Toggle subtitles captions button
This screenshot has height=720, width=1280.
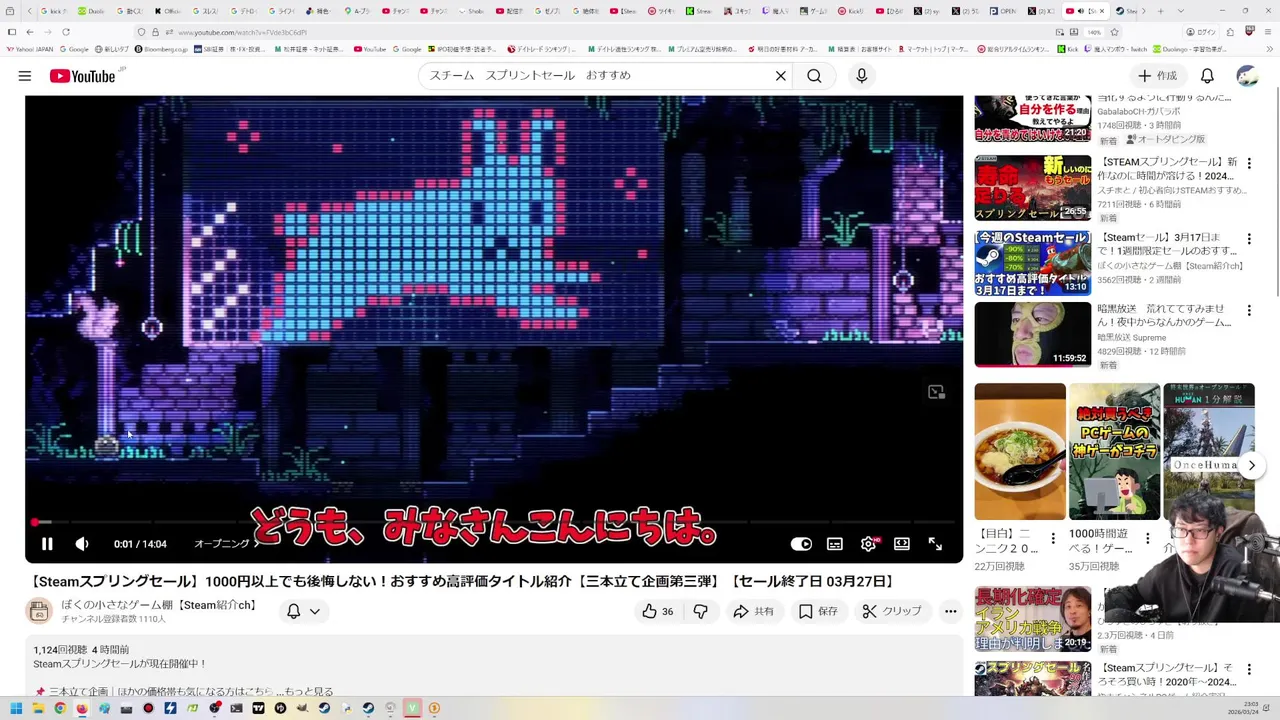tap(835, 544)
